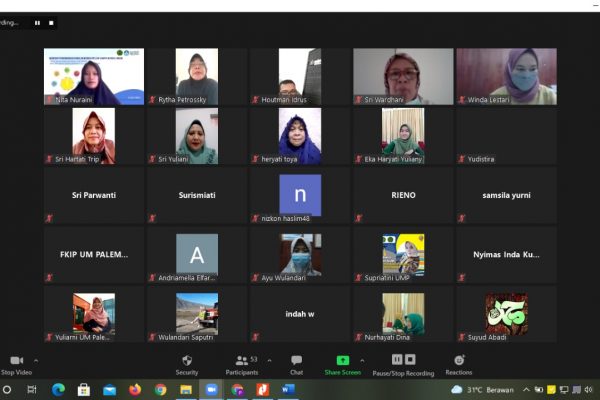Click the green Share Screen icon

tap(343, 360)
